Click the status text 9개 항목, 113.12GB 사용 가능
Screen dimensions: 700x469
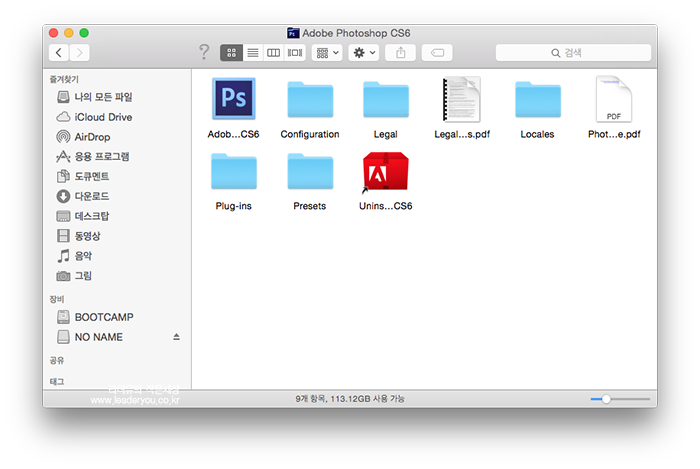(350, 399)
